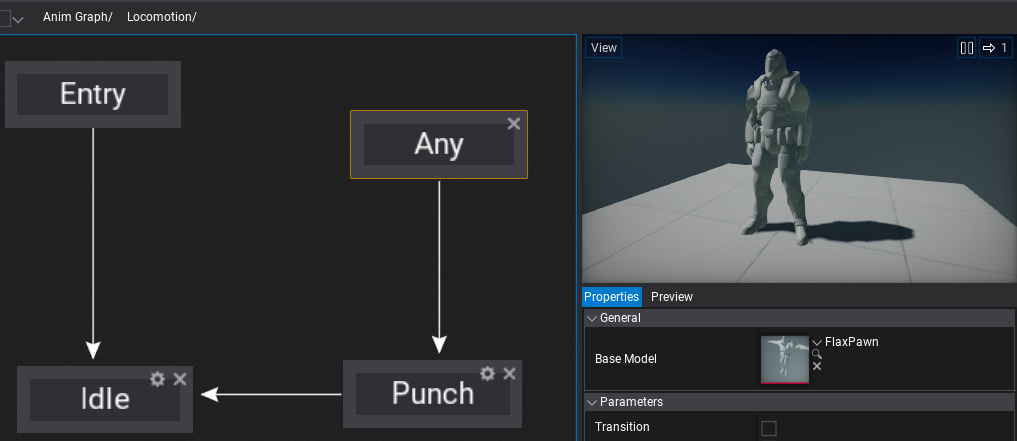Expand the dropdown arrow beside Anim Graph
The width and height of the screenshot is (1017, 441).
click(x=18, y=19)
